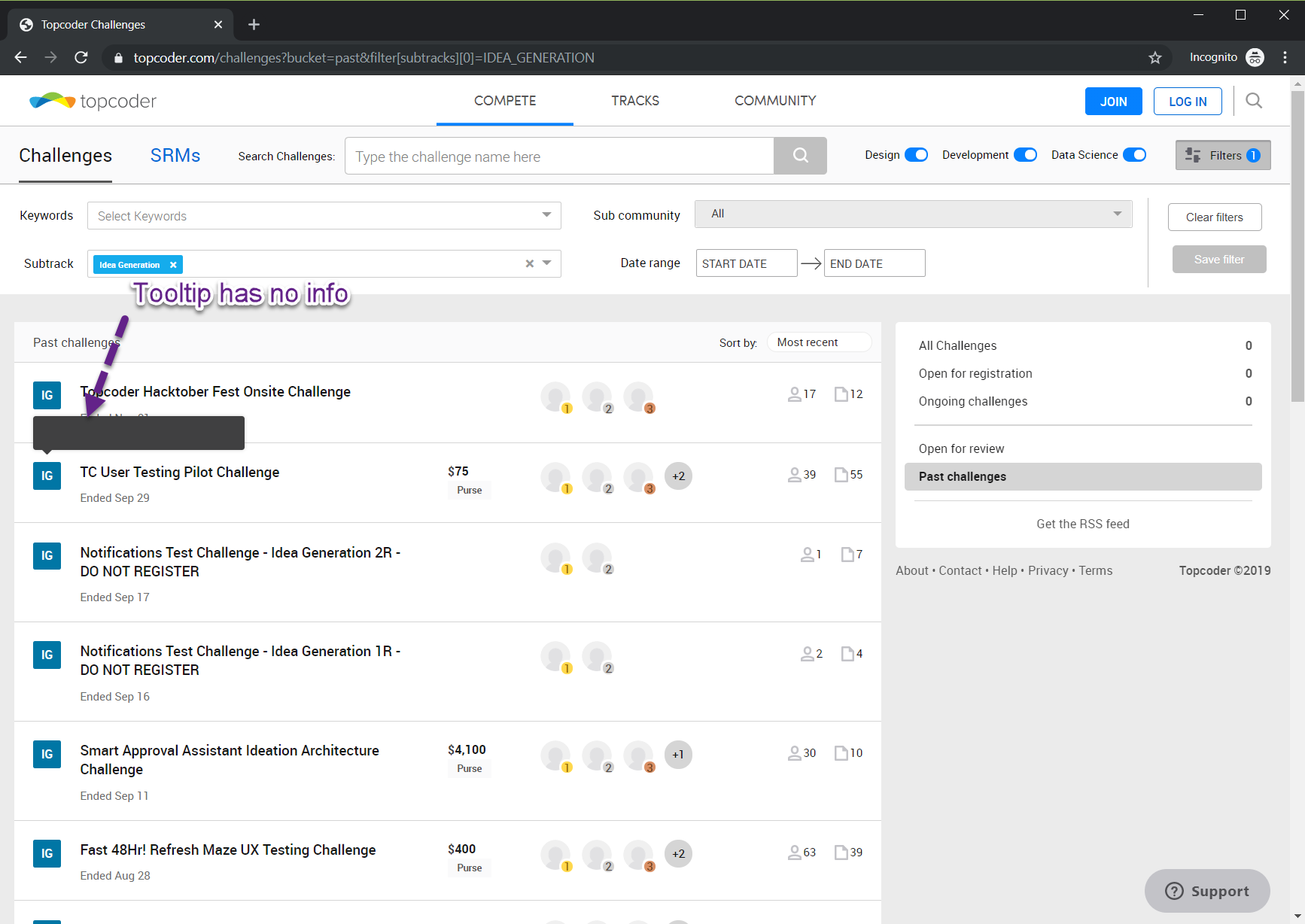View site security lock info

pos(117,58)
